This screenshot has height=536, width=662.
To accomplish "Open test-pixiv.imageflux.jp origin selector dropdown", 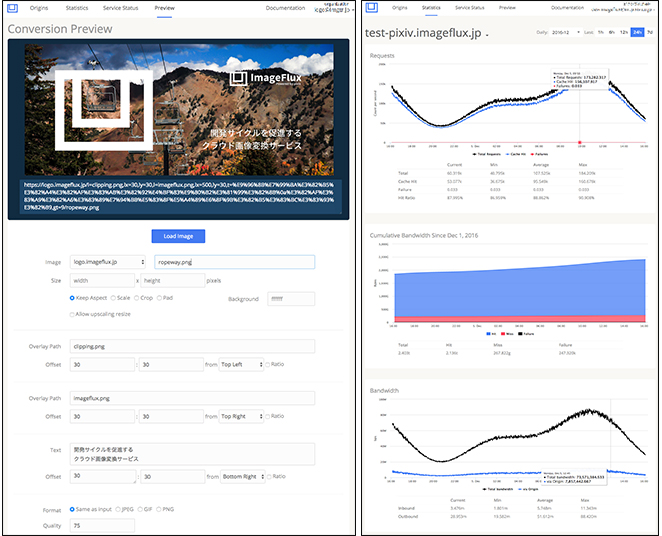I will [427, 33].
